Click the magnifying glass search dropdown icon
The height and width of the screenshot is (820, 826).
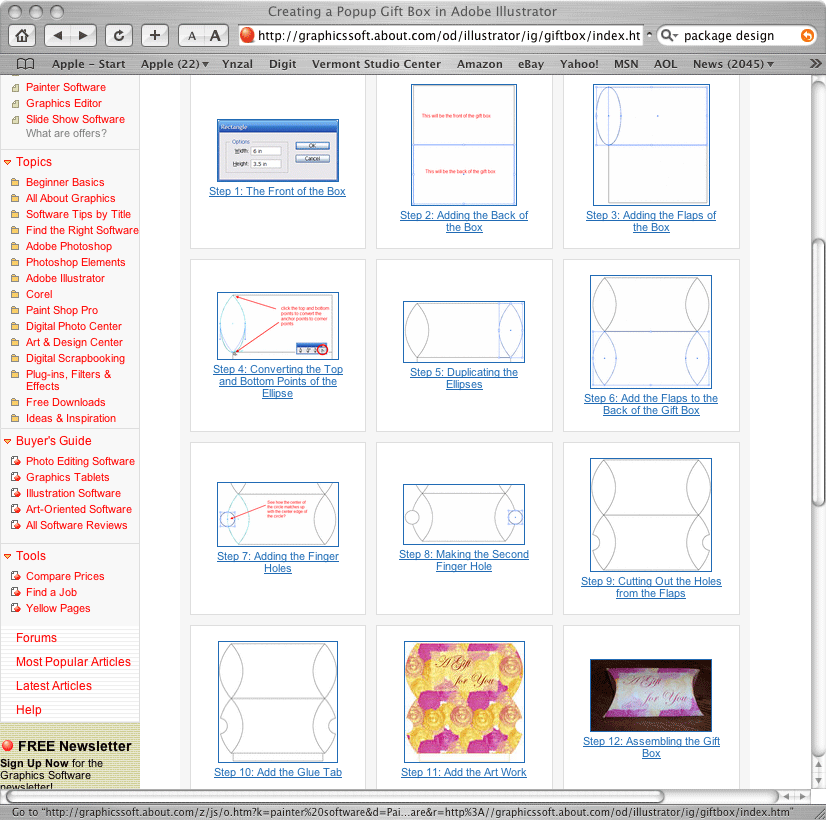[x=669, y=35]
